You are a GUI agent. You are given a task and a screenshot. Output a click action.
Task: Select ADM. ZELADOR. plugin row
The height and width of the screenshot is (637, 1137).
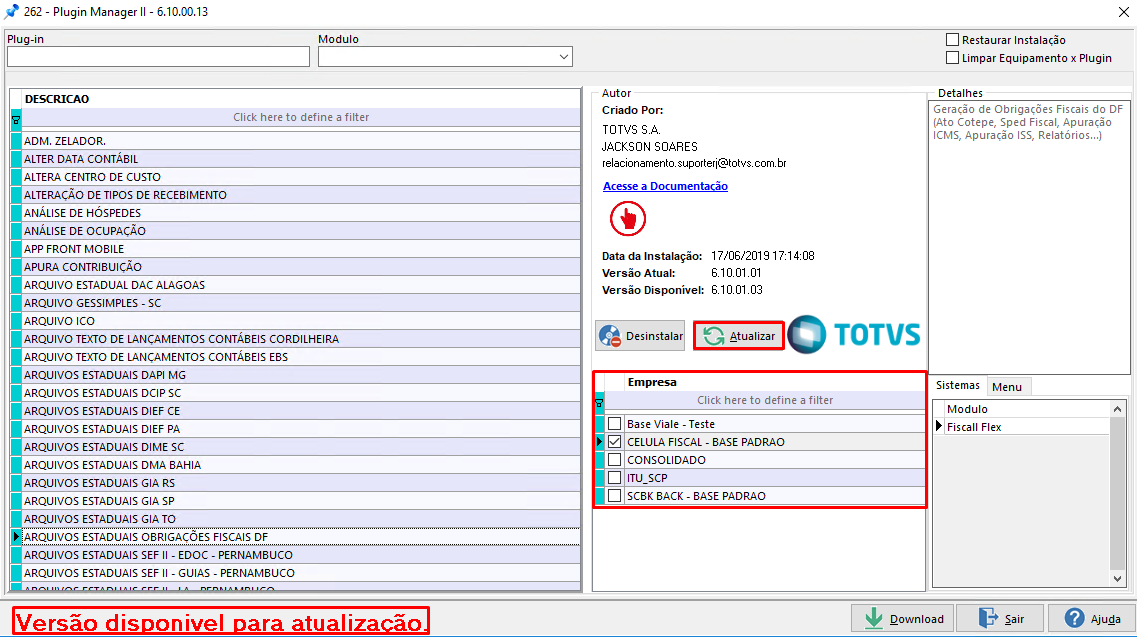pos(301,141)
